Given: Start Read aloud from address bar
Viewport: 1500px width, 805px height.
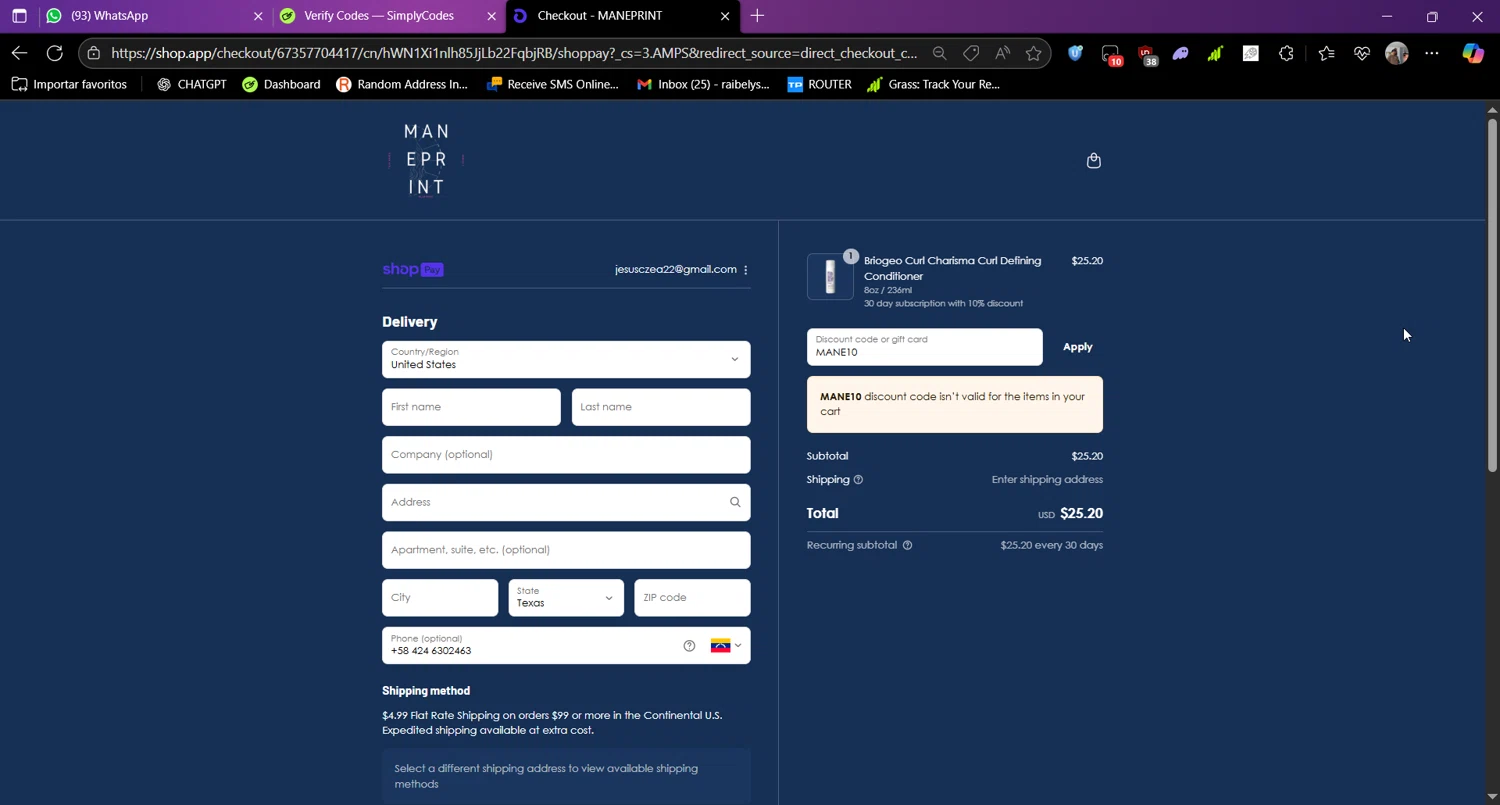Looking at the screenshot, I should click(1002, 53).
